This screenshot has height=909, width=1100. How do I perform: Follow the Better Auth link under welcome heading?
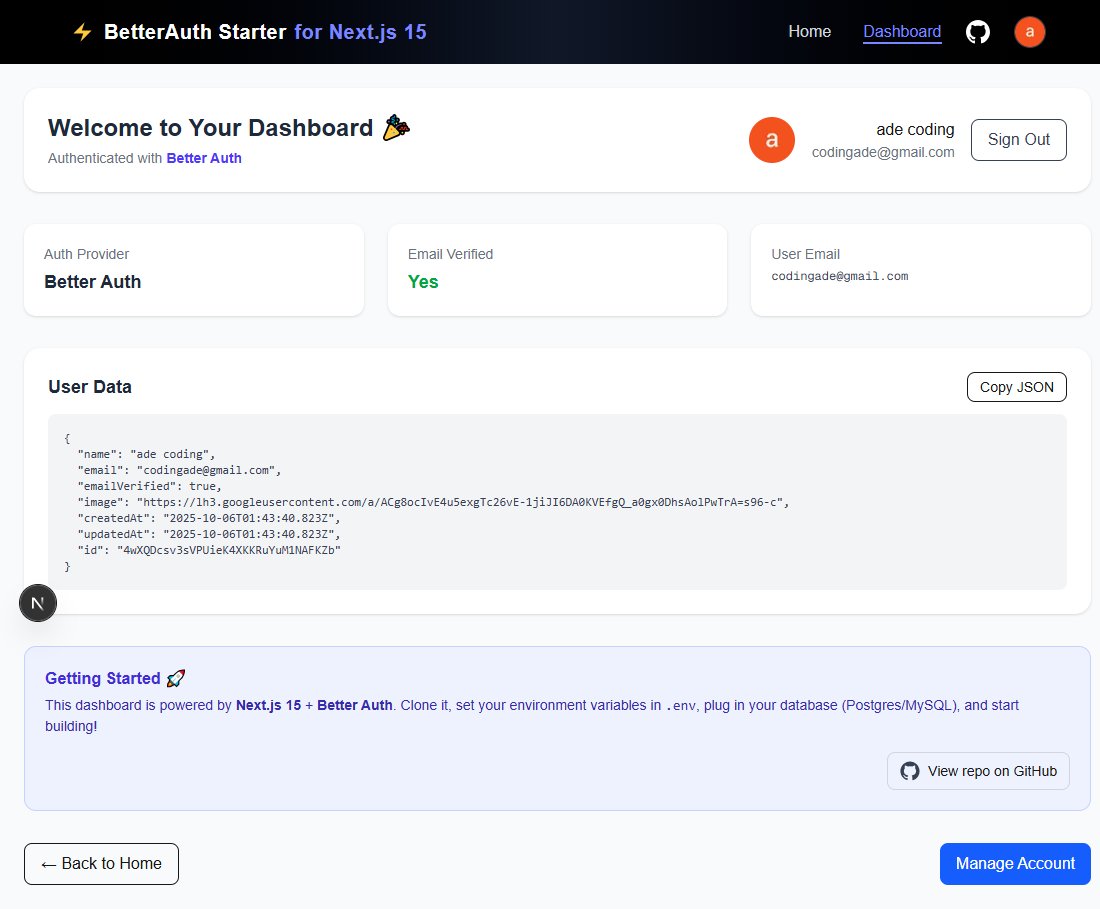pyautogui.click(x=204, y=159)
